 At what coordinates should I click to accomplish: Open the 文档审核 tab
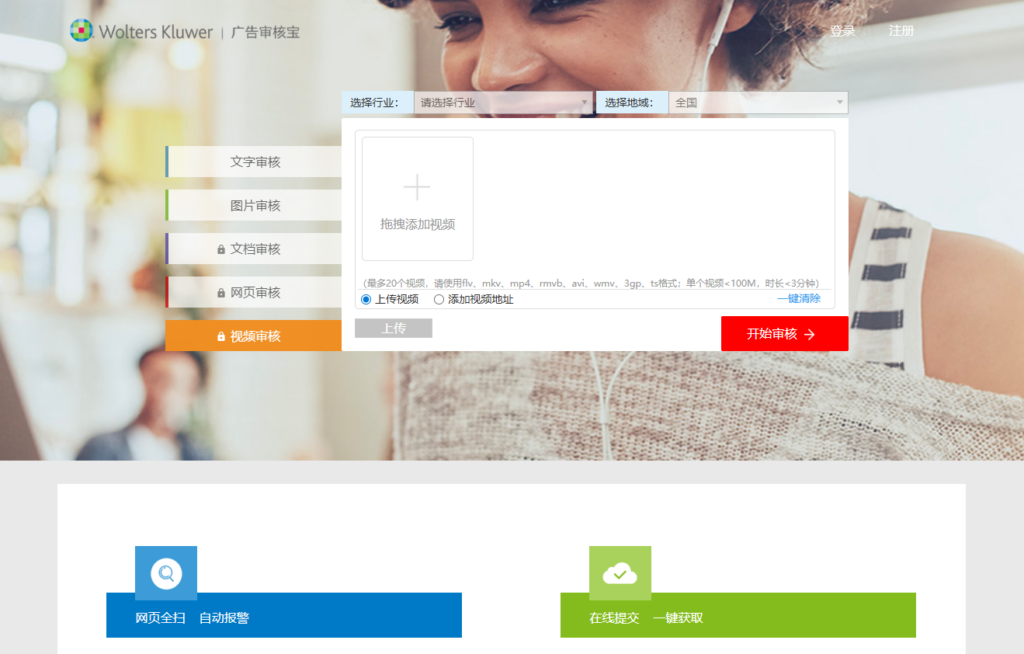(x=256, y=249)
